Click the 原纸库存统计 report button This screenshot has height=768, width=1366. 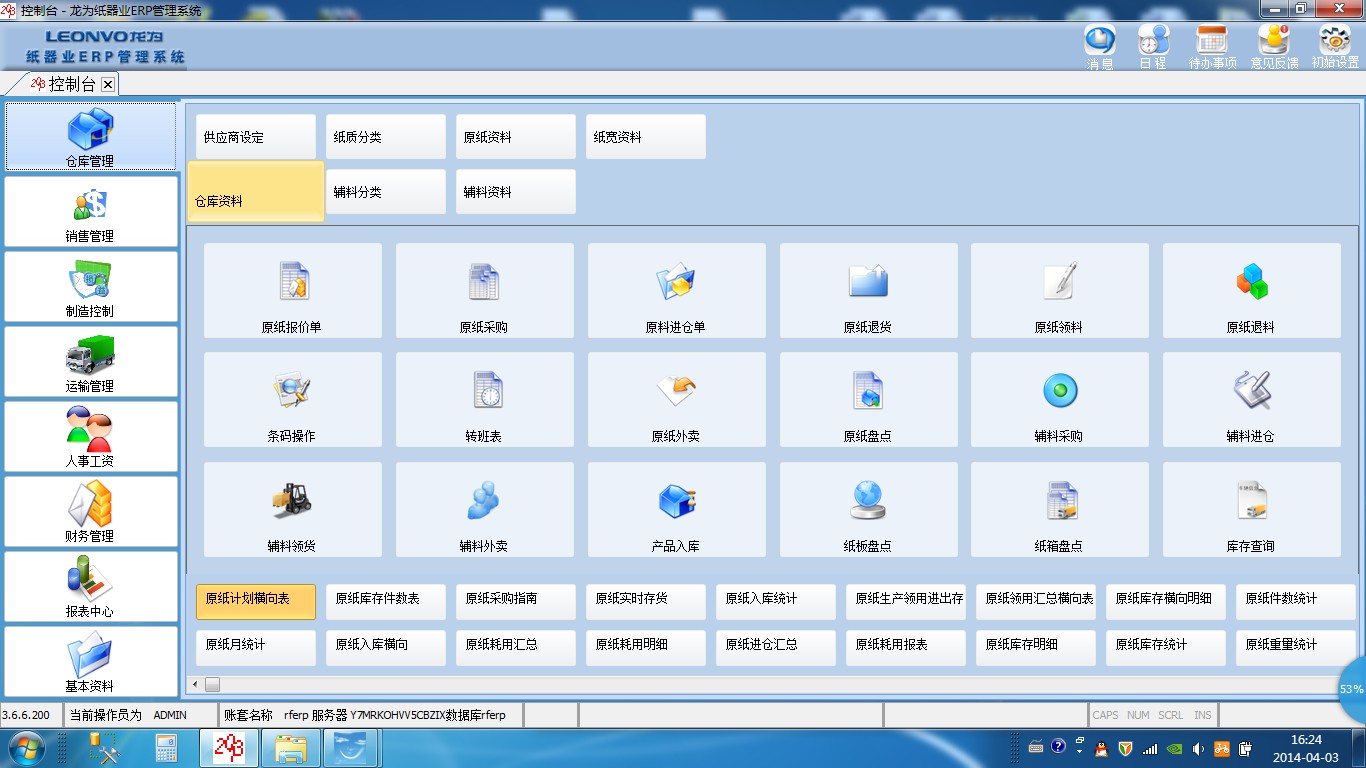[x=1165, y=645]
